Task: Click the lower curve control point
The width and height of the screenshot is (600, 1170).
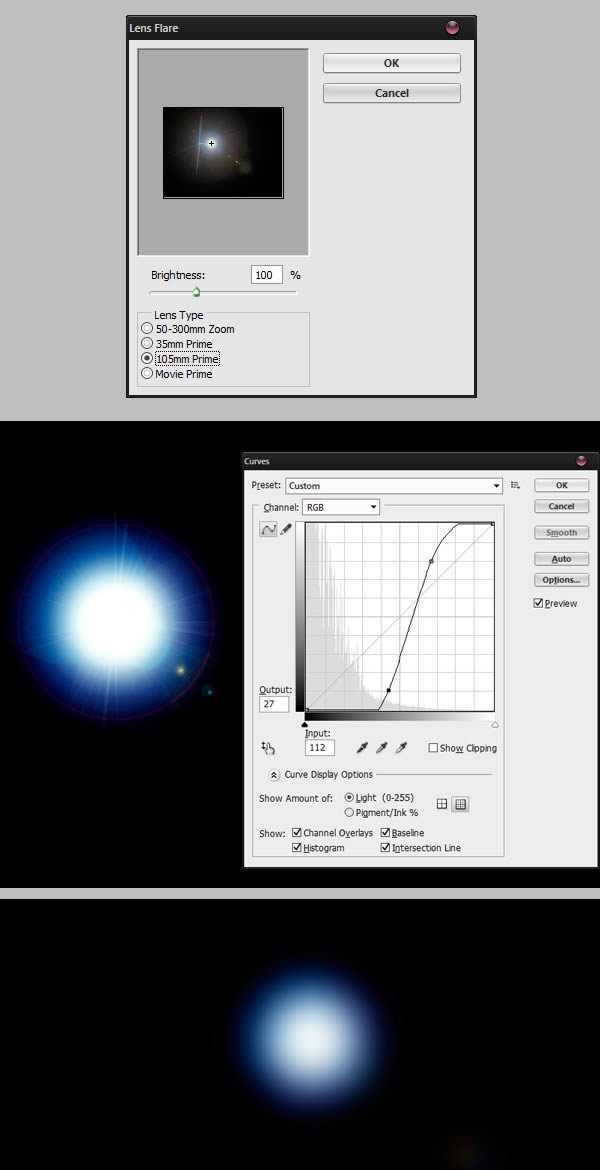Action: click(389, 691)
